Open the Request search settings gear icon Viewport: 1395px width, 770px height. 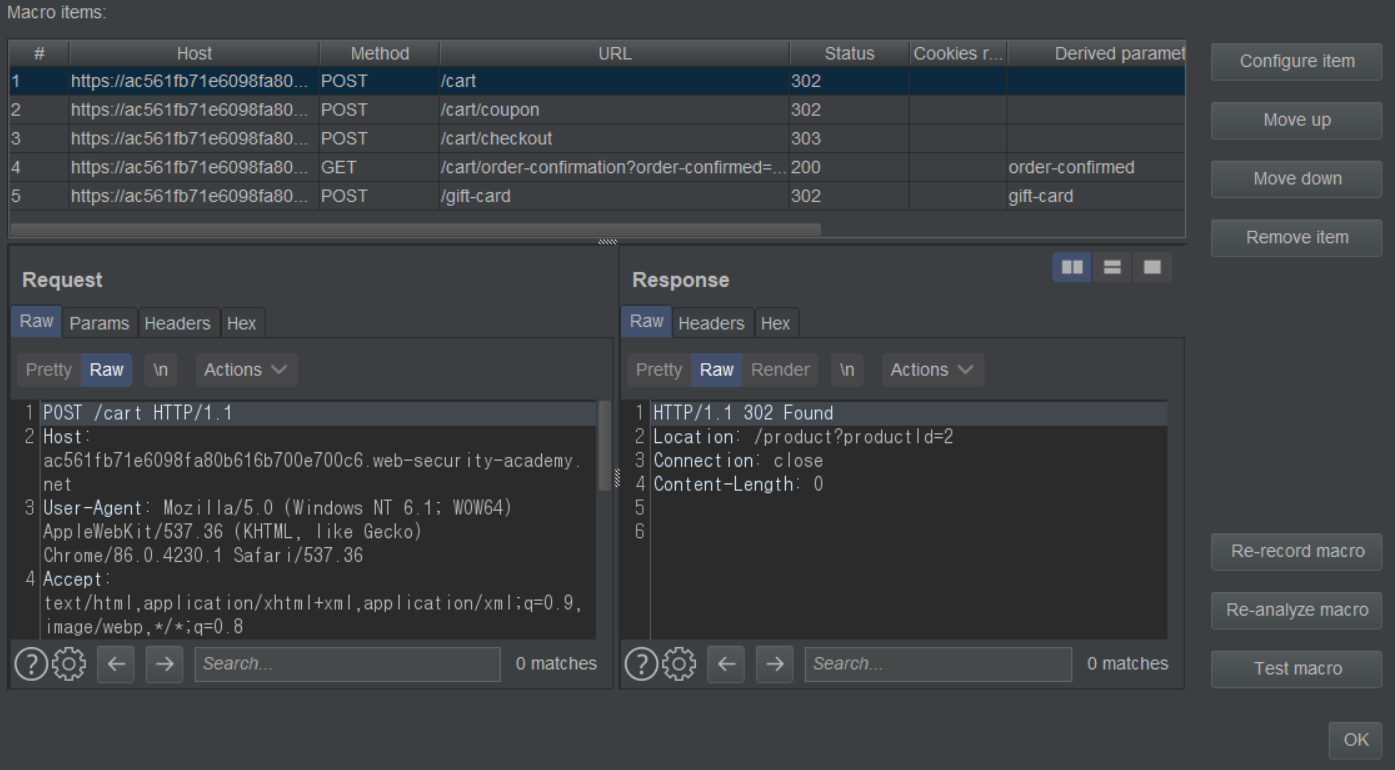coord(68,665)
